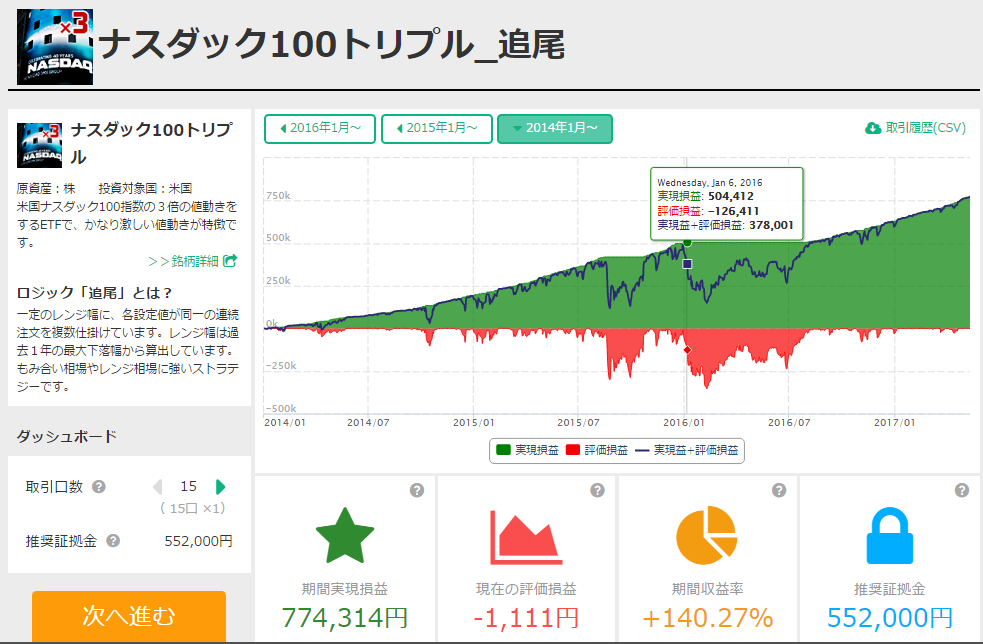
Task: Click the green 実現損益 marker on the chart
Action: pos(687,243)
